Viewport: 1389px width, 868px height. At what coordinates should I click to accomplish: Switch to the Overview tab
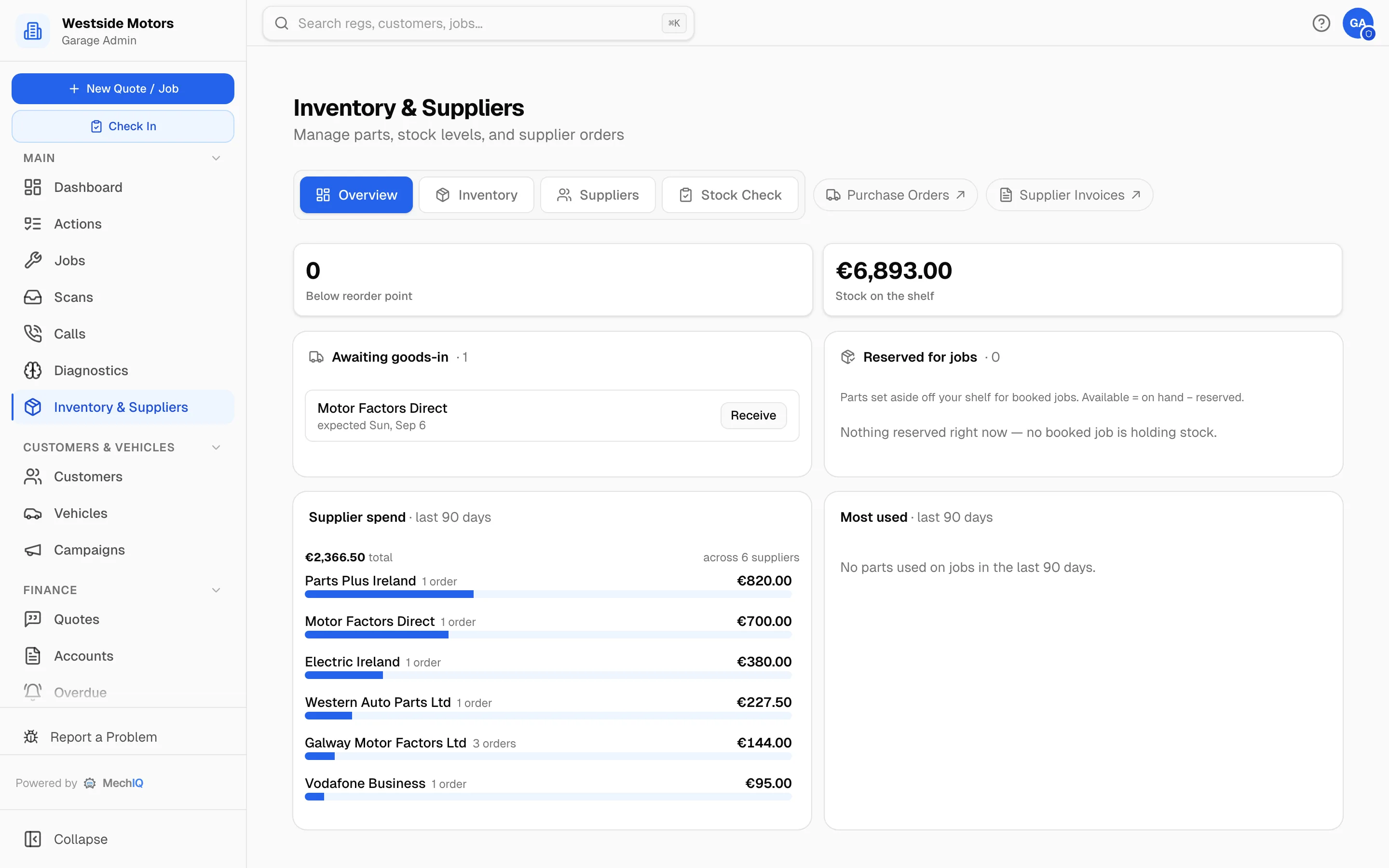click(x=356, y=195)
